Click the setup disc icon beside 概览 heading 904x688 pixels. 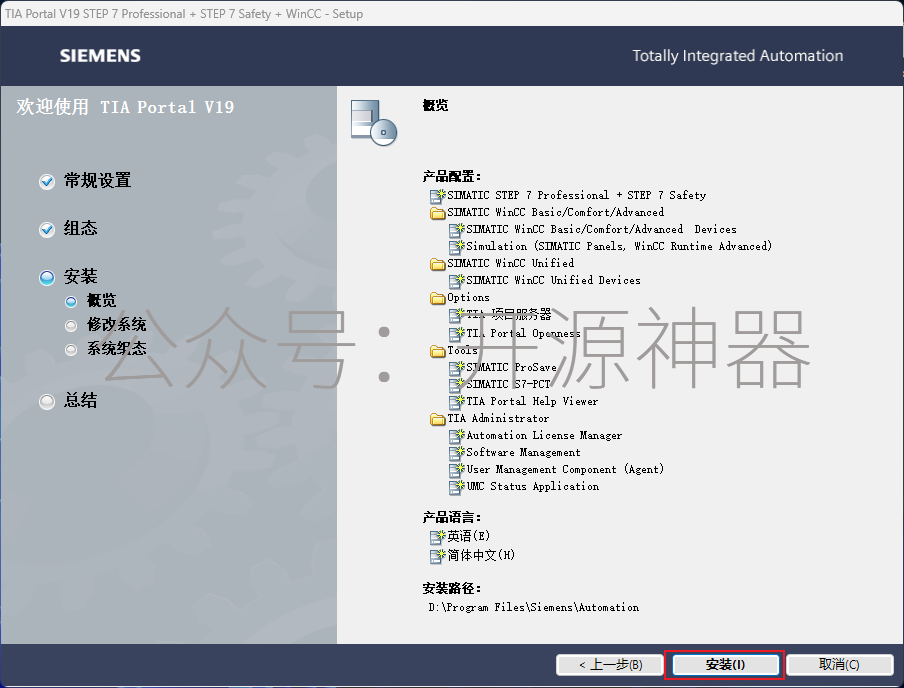[374, 122]
